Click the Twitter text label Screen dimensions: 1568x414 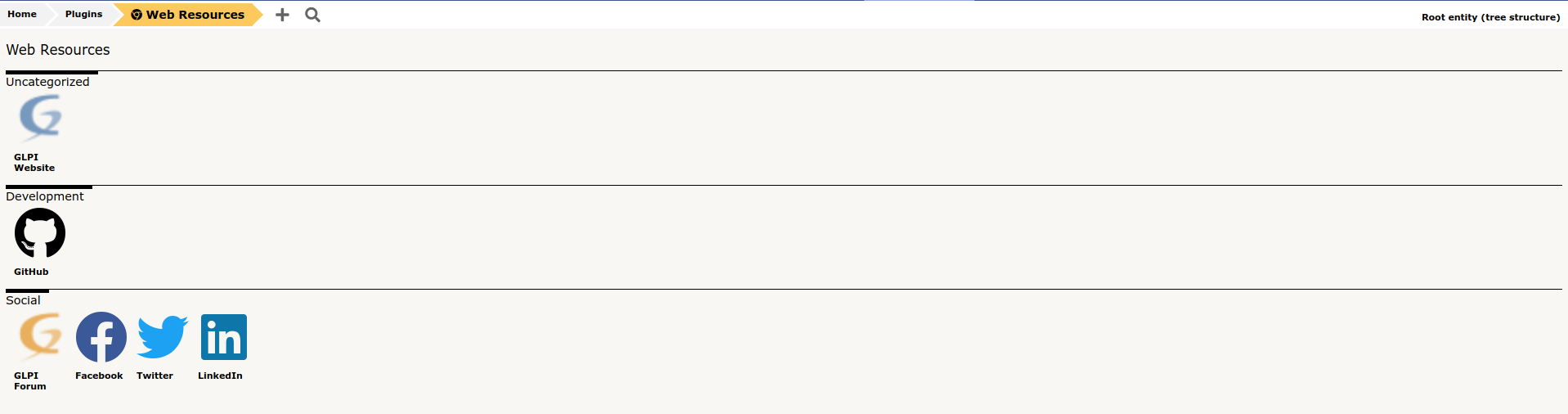(155, 376)
